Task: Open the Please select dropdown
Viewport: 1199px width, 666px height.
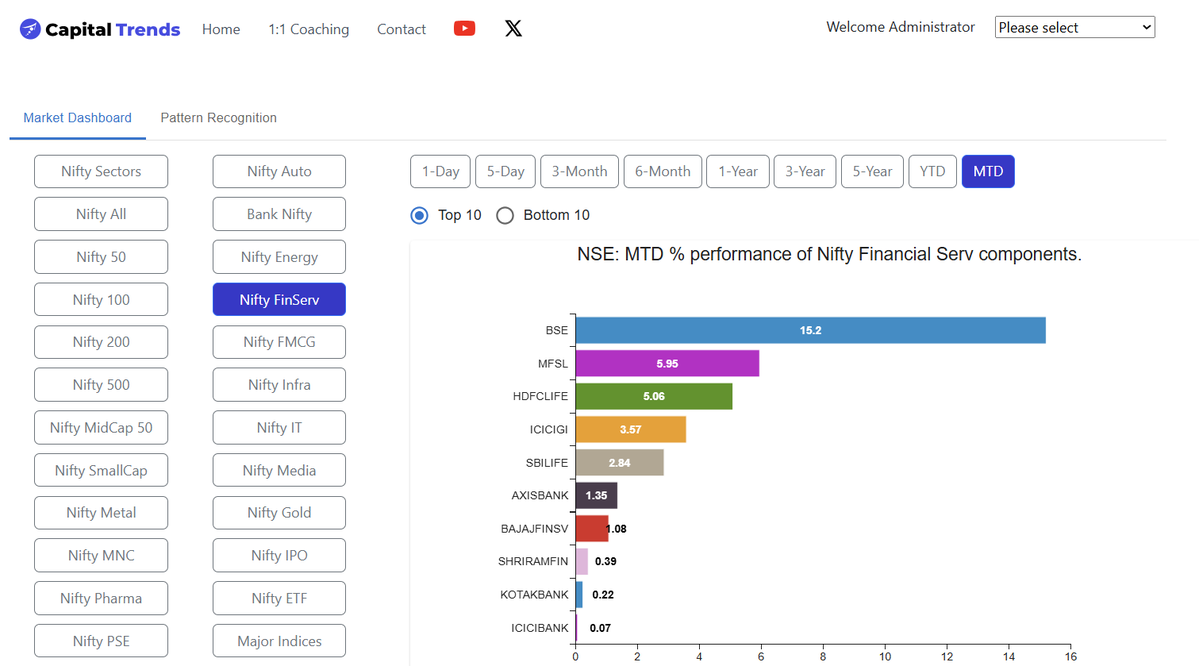Action: 1074,28
